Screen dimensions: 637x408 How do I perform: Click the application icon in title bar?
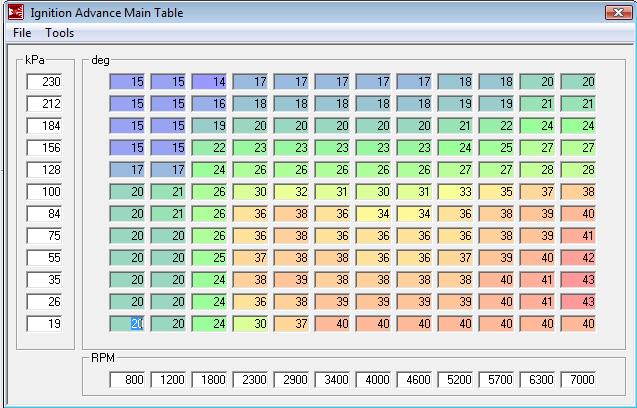(16, 12)
